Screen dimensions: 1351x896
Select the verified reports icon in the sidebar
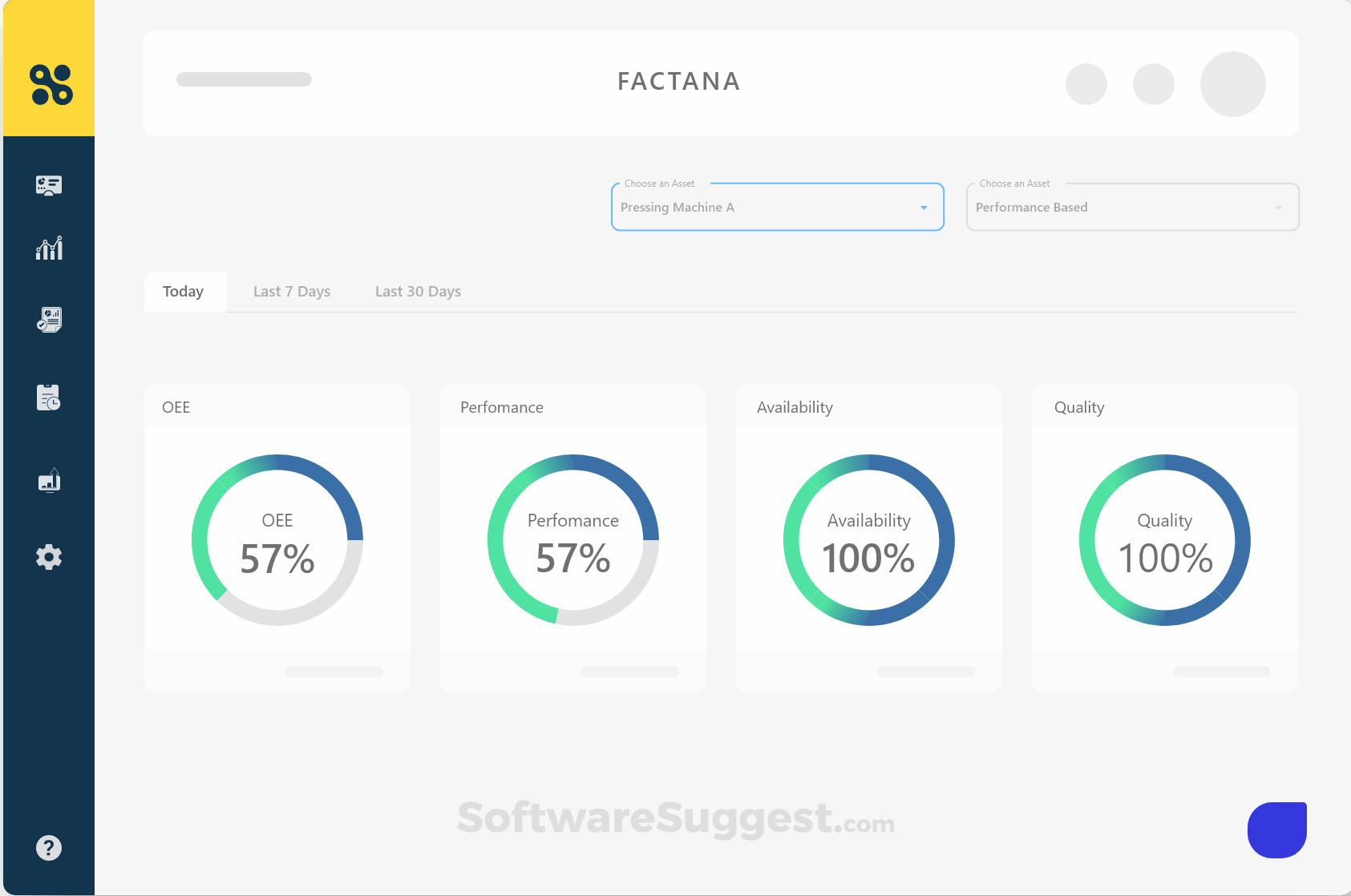tap(49, 318)
